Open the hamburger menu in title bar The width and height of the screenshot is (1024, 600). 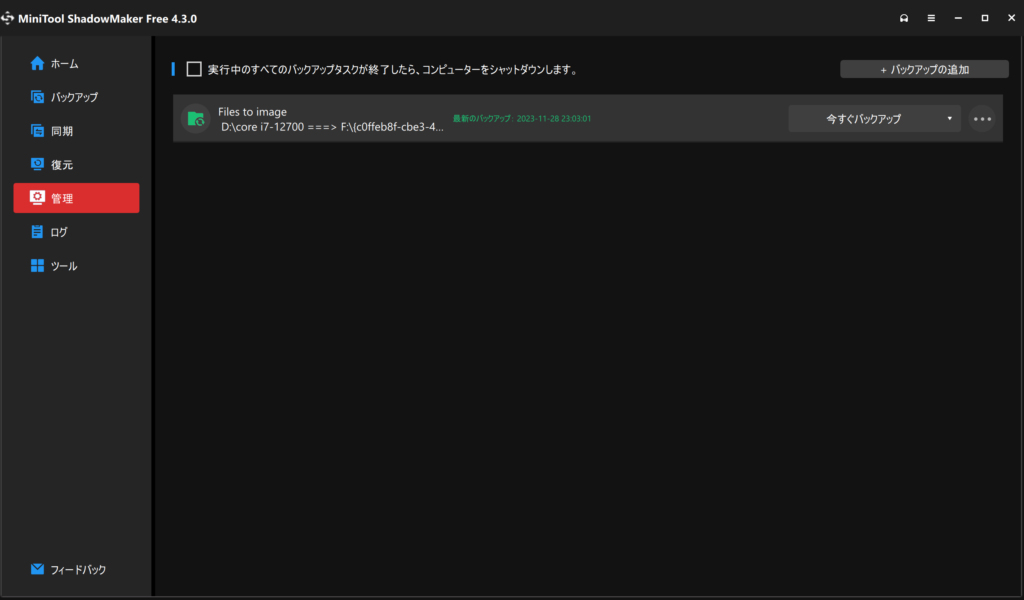click(x=931, y=18)
